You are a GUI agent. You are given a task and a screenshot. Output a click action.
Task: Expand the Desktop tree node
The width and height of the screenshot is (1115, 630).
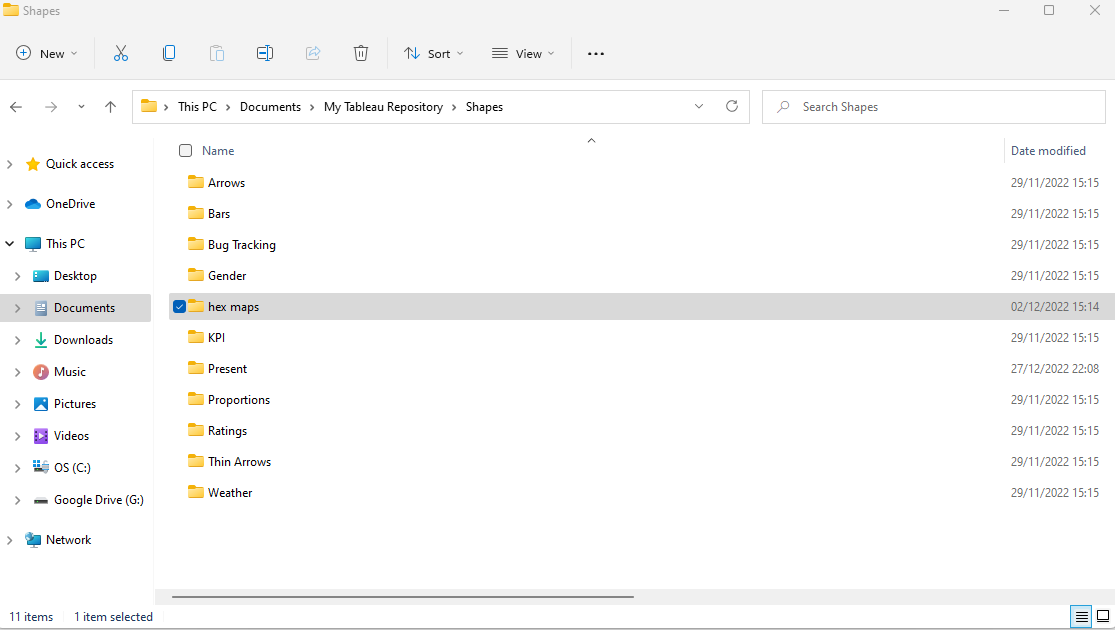click(x=18, y=276)
